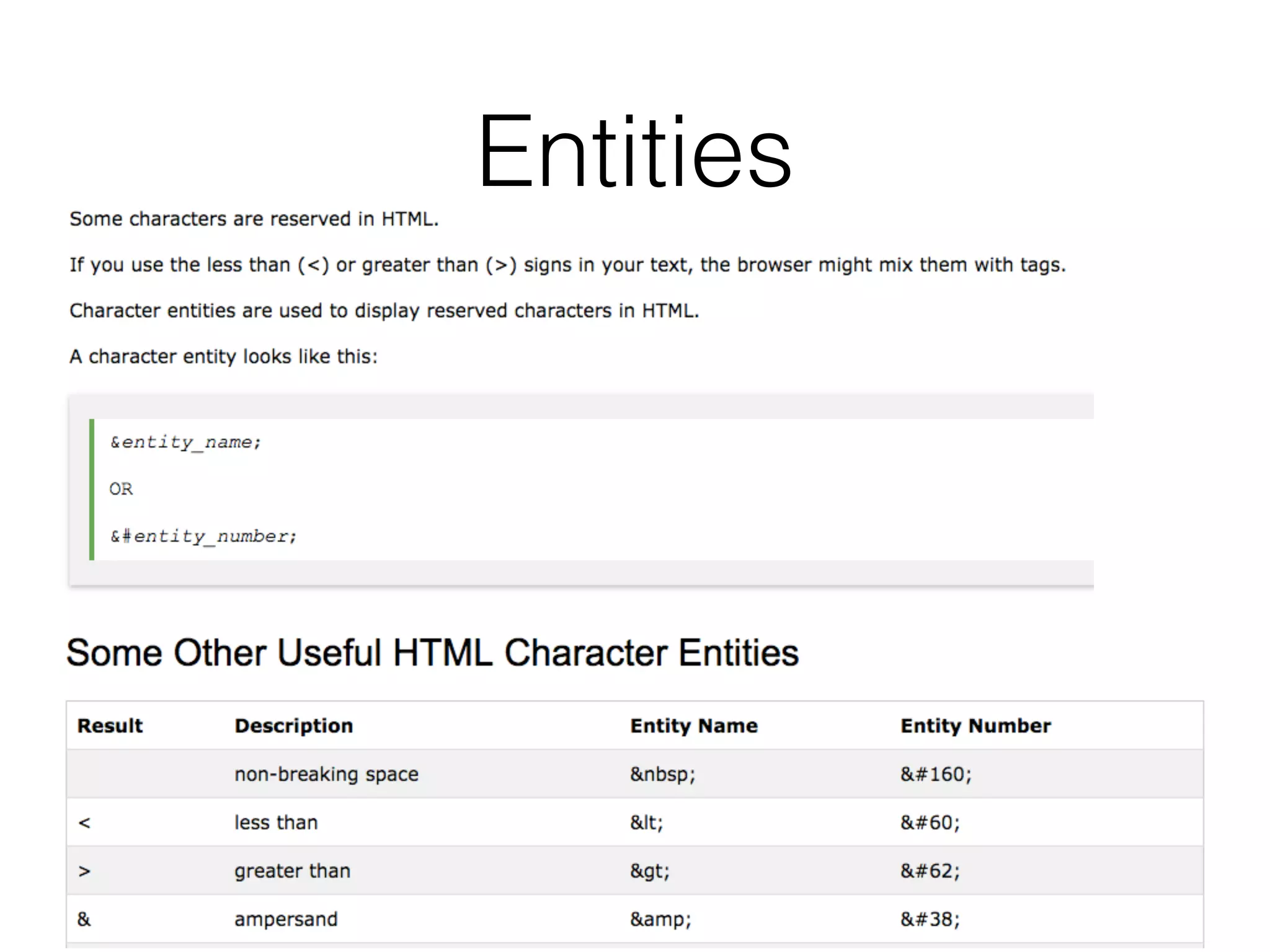1270x952 pixels.
Task: Click the "Entity Number" column header
Action: point(975,725)
